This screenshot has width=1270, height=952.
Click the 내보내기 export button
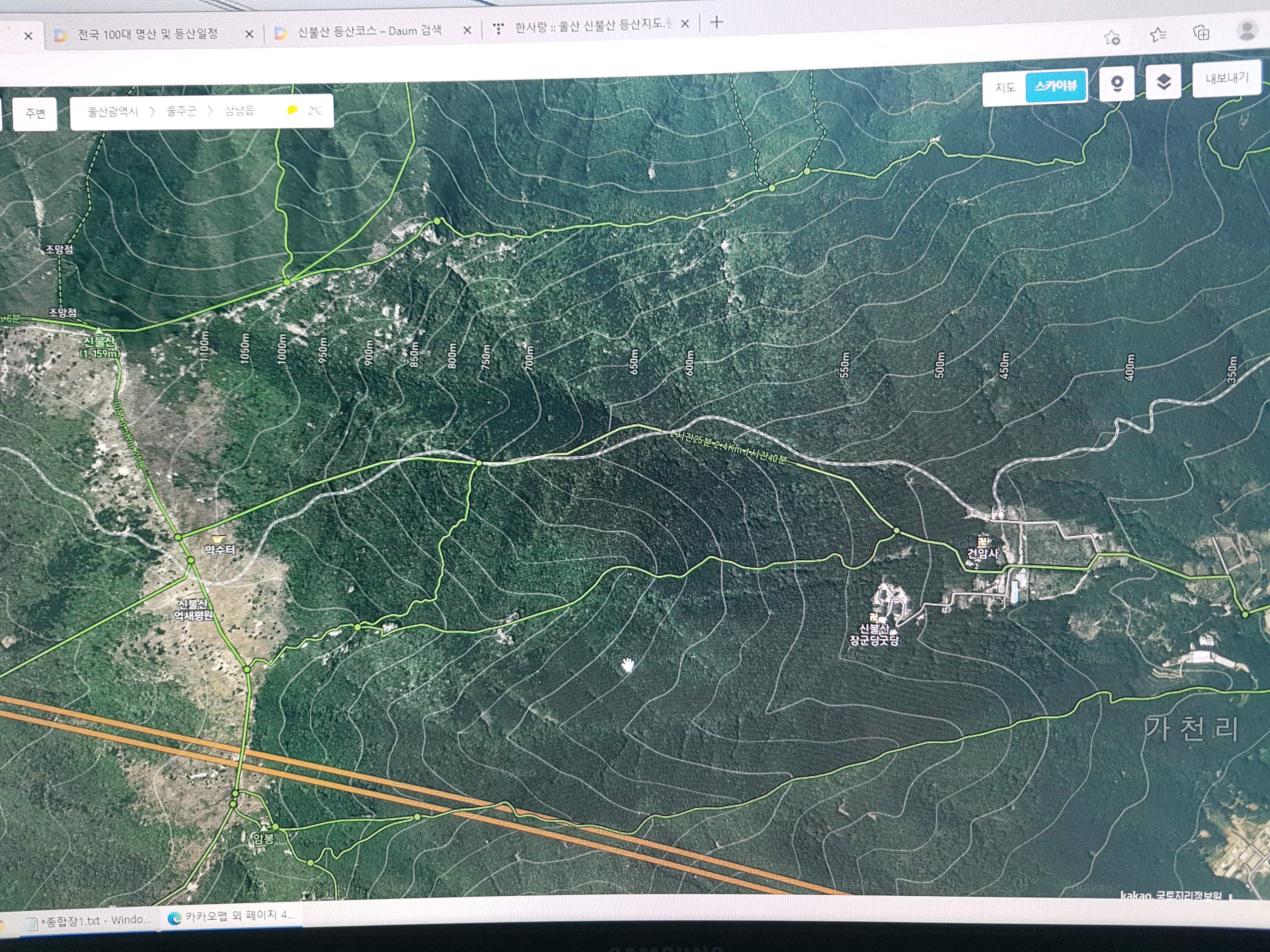click(1226, 78)
